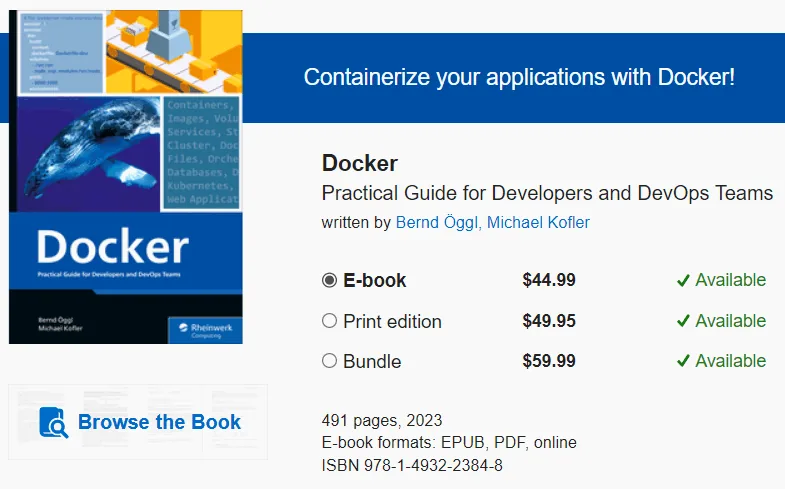Click the Browse the Book button
The image size is (785, 489).
pyautogui.click(x=138, y=422)
